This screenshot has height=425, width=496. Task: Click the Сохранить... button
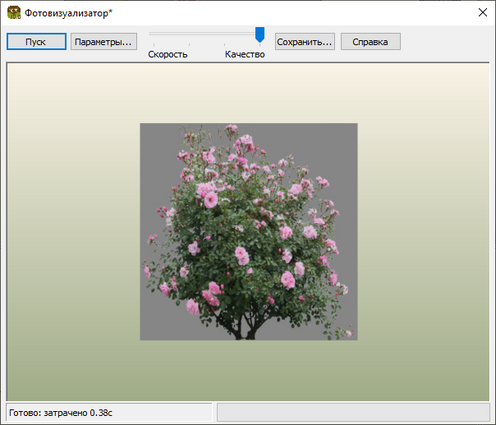coord(305,42)
